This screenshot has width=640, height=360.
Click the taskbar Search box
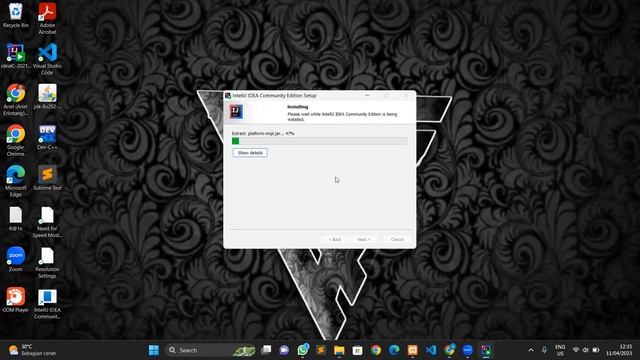pos(211,350)
